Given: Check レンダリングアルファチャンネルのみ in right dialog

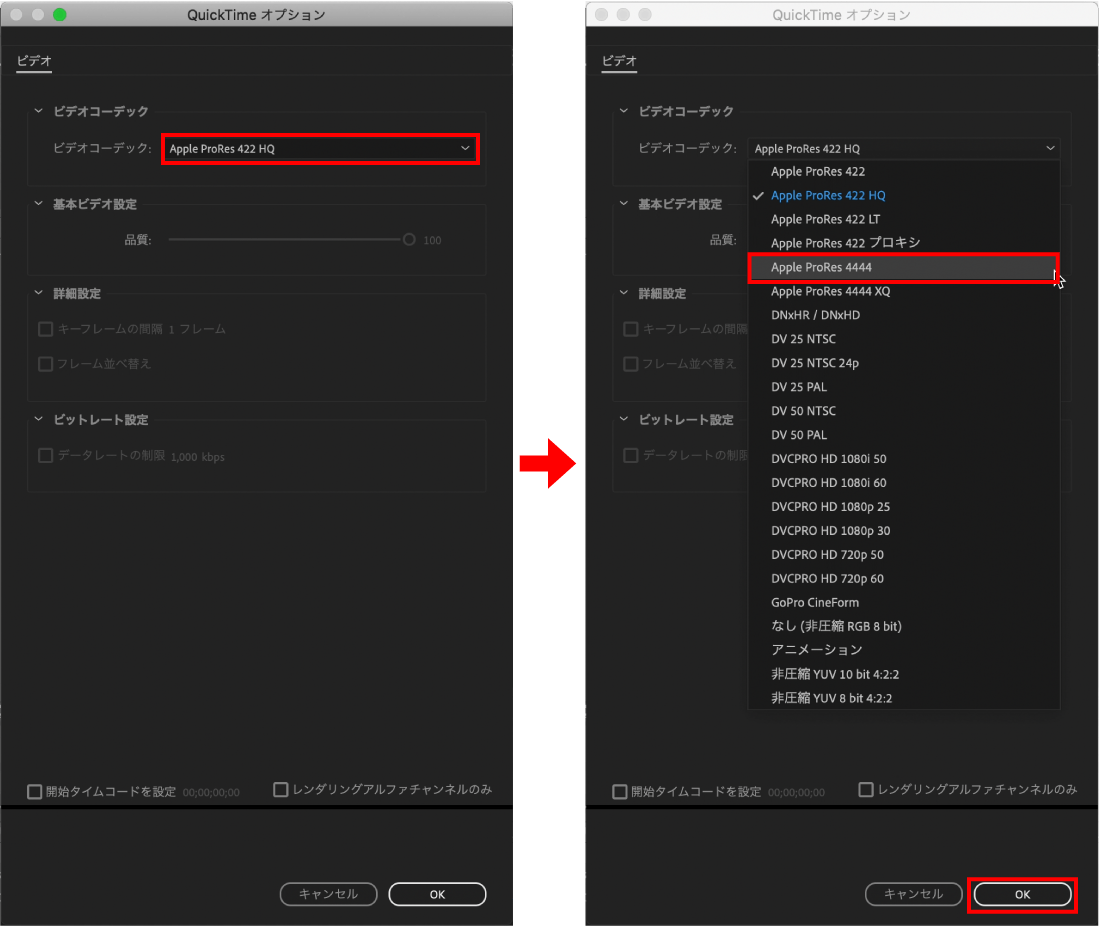Looking at the screenshot, I should pyautogui.click(x=866, y=790).
